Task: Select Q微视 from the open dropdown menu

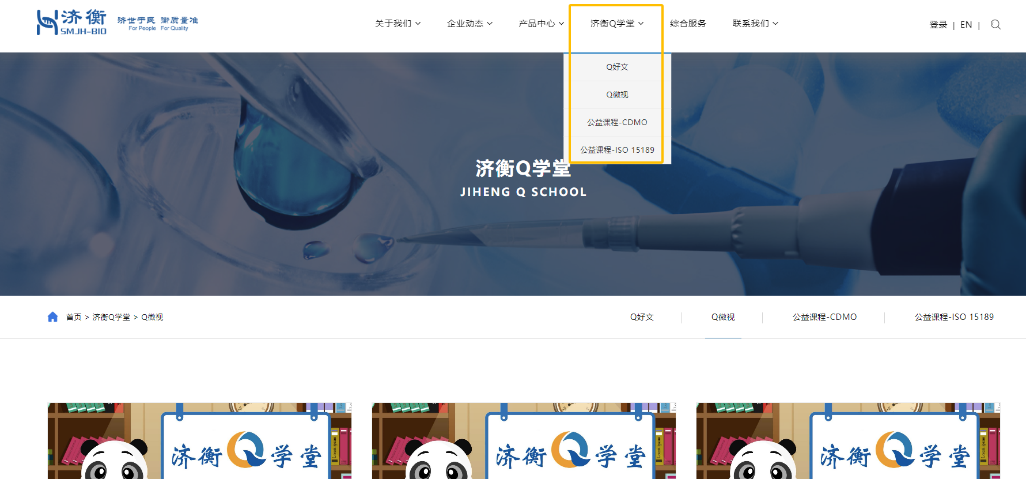Action: click(618, 95)
